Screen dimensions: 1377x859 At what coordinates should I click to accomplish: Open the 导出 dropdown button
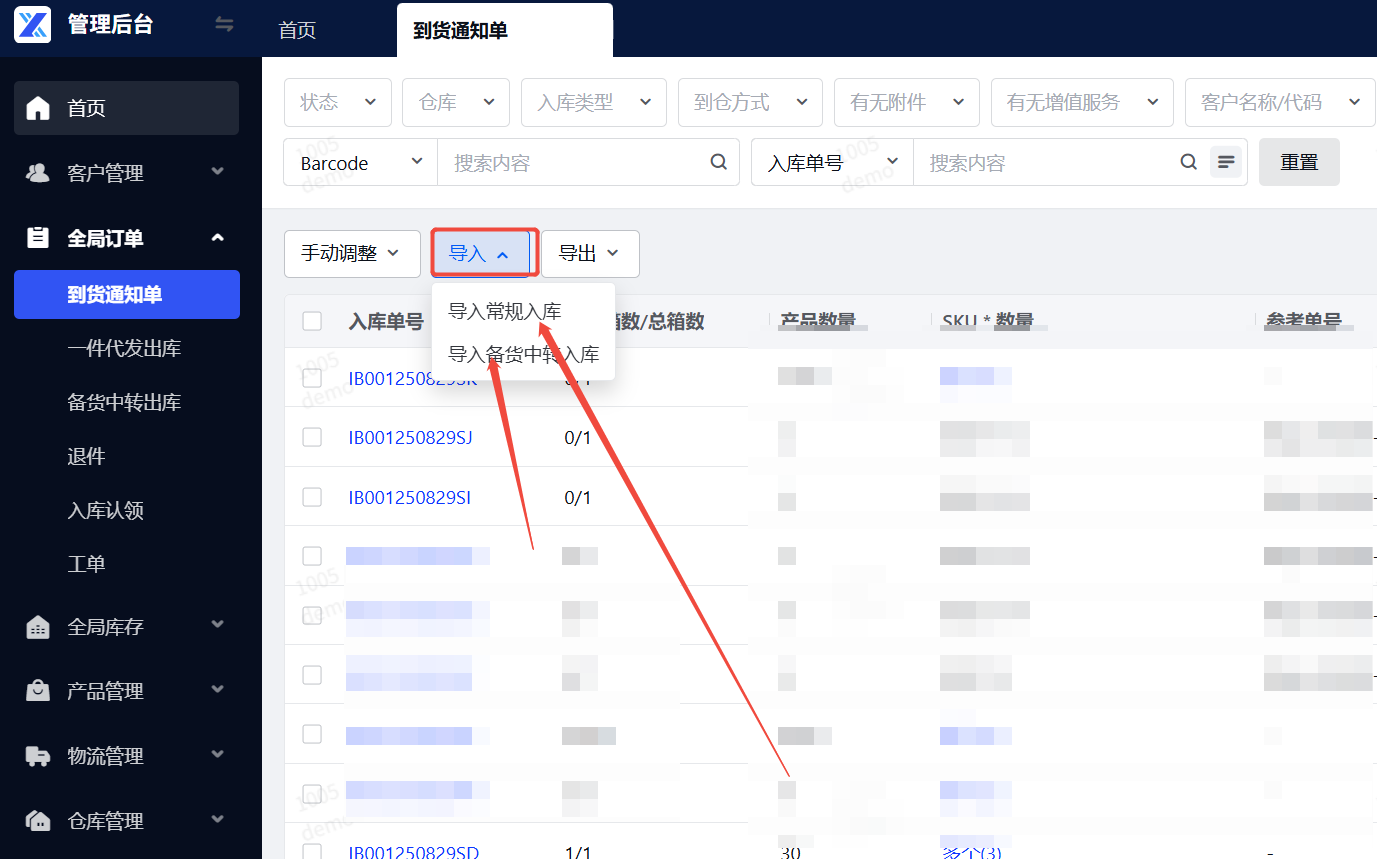coord(590,254)
